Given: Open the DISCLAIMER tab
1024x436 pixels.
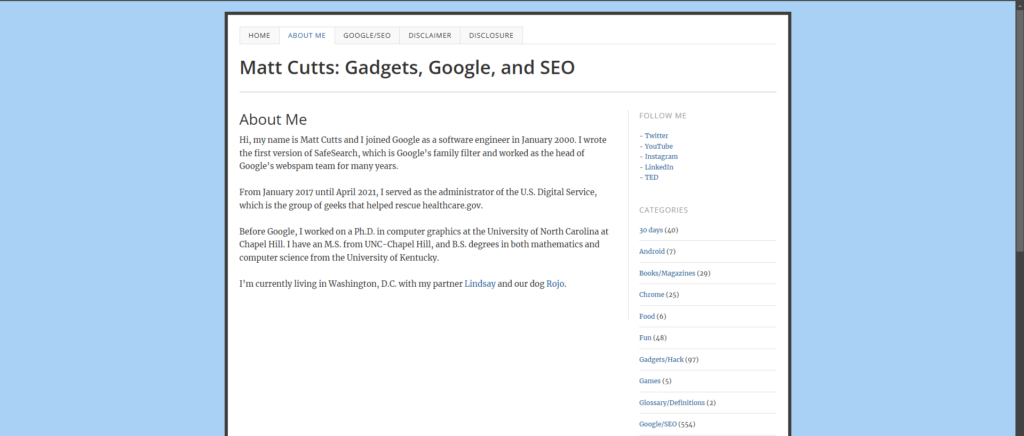Looking at the screenshot, I should coord(430,35).
